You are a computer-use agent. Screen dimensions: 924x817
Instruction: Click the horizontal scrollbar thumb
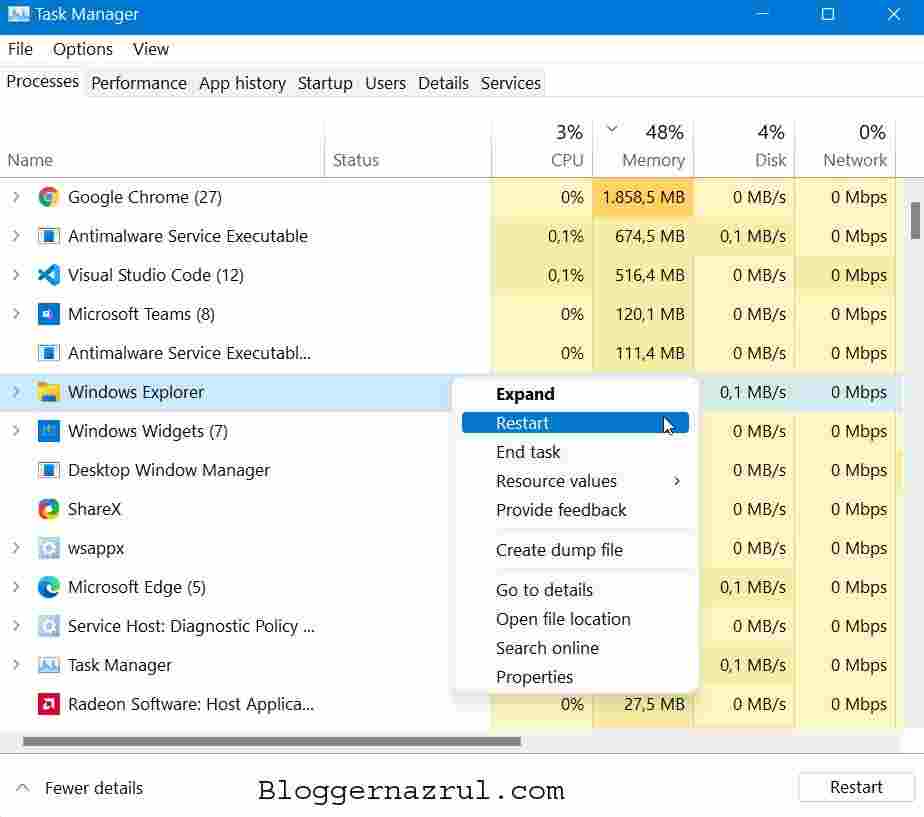(272, 742)
